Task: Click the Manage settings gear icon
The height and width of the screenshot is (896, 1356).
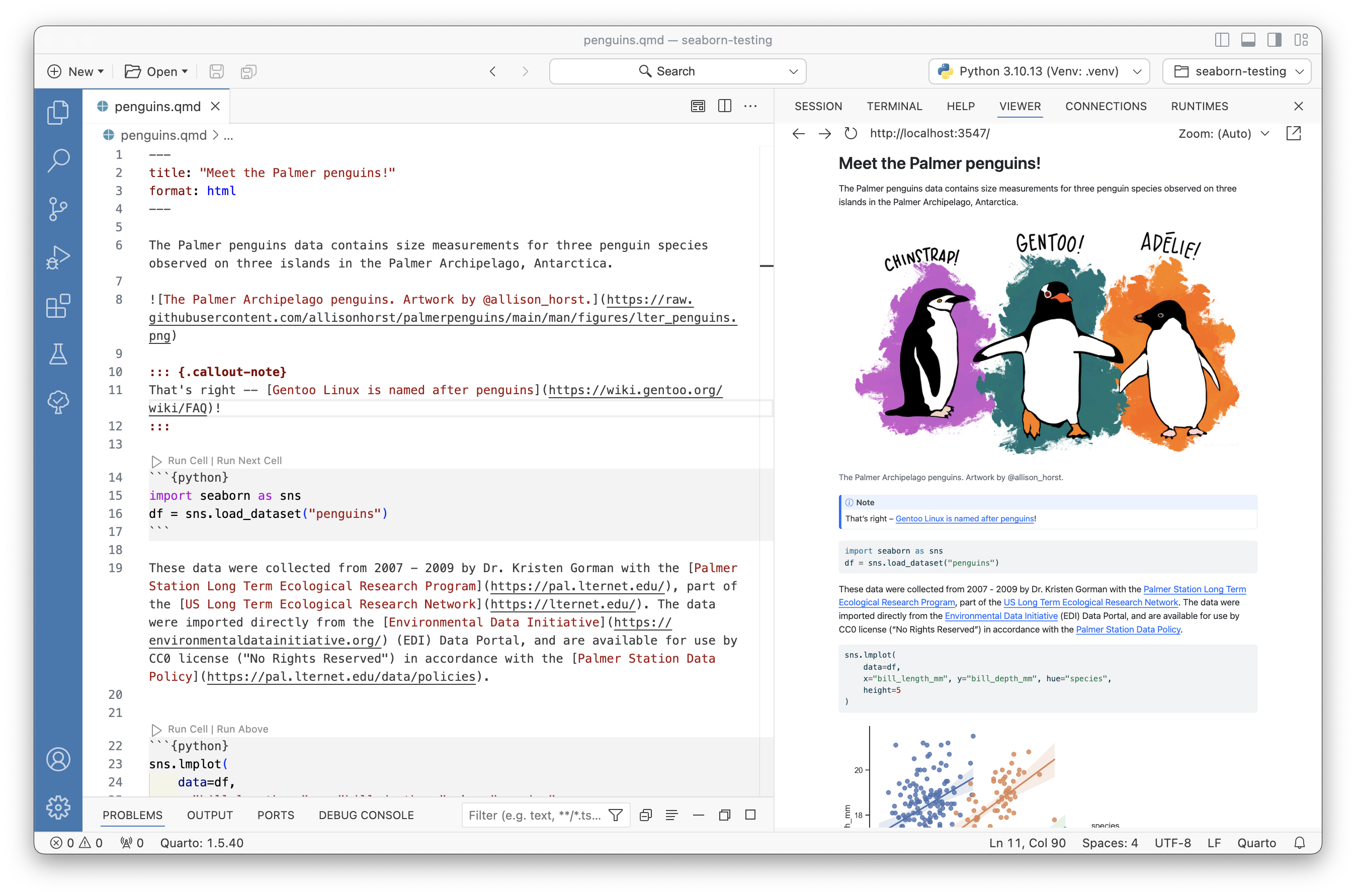Action: tap(58, 807)
